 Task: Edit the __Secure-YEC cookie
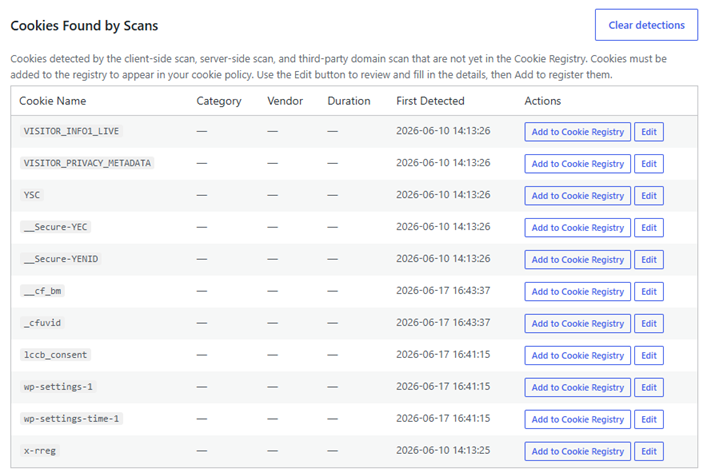pyautogui.click(x=649, y=228)
